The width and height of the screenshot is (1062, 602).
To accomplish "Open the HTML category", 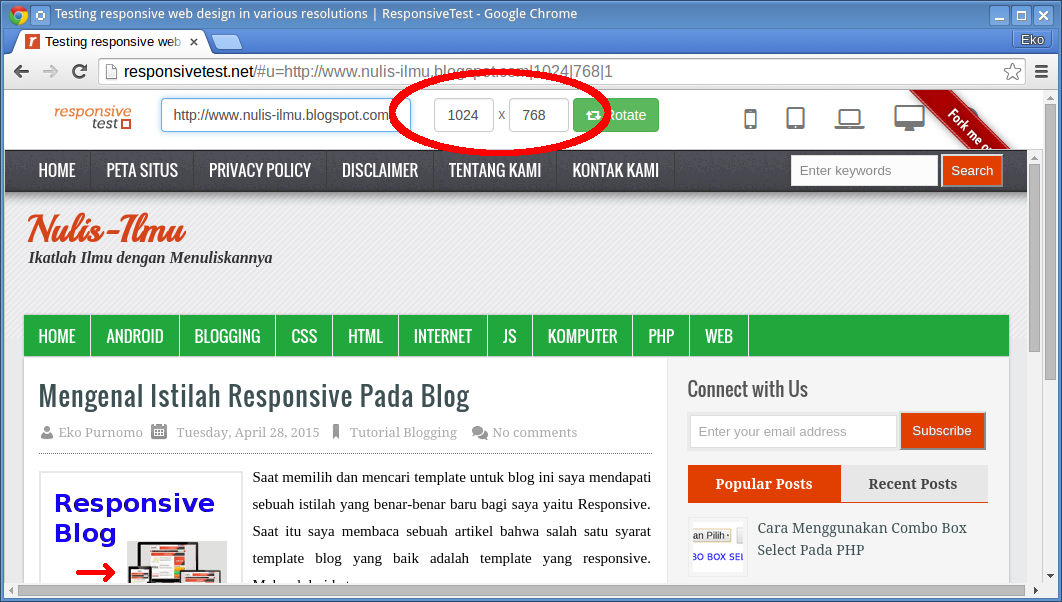I will point(366,336).
